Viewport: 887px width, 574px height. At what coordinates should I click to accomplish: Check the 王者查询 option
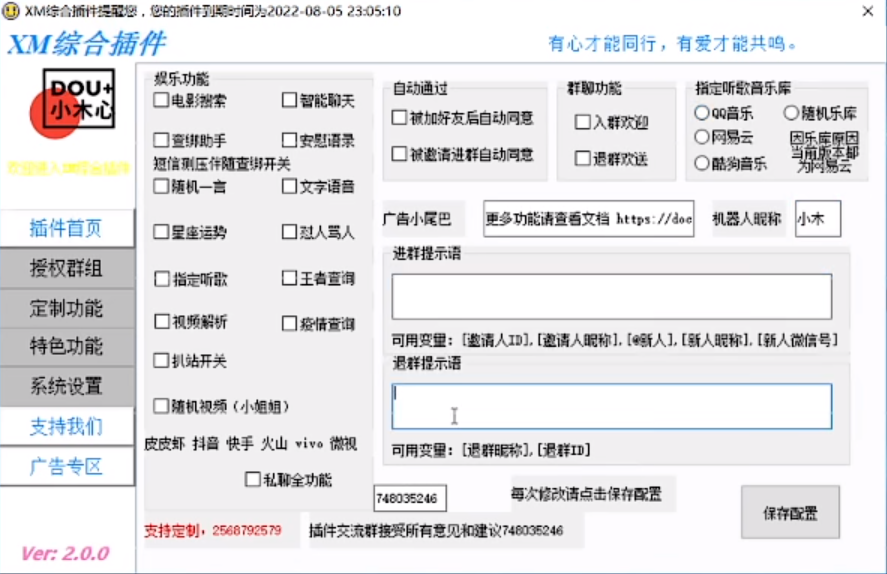289,278
